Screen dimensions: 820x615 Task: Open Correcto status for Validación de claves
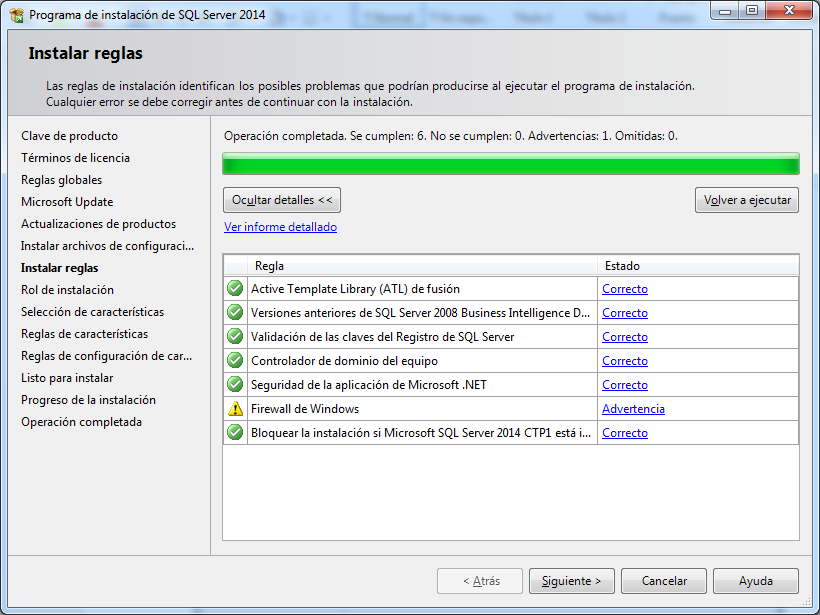[625, 337]
